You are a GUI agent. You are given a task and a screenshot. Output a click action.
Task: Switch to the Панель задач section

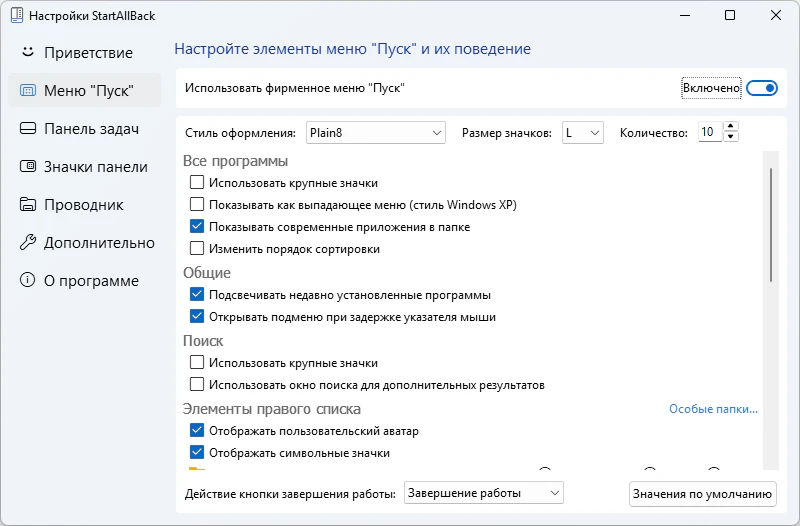(90, 128)
